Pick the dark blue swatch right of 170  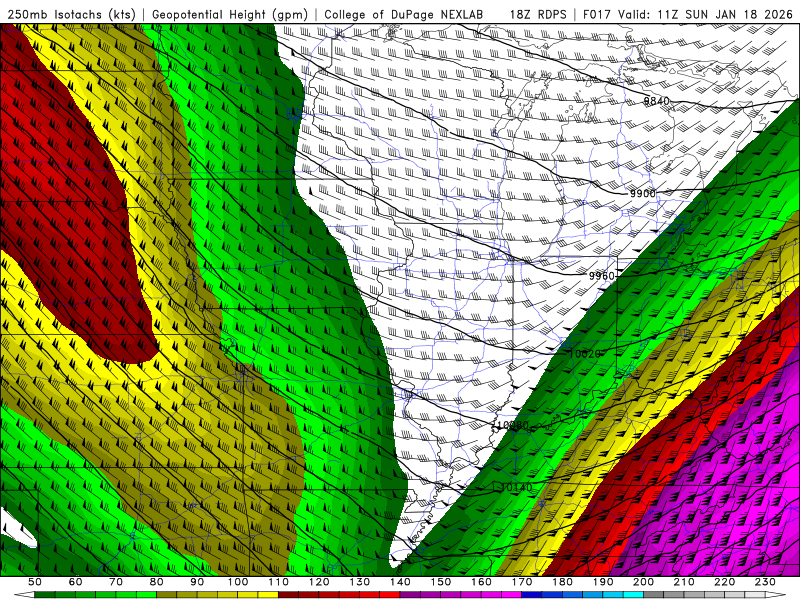[x=532, y=595]
